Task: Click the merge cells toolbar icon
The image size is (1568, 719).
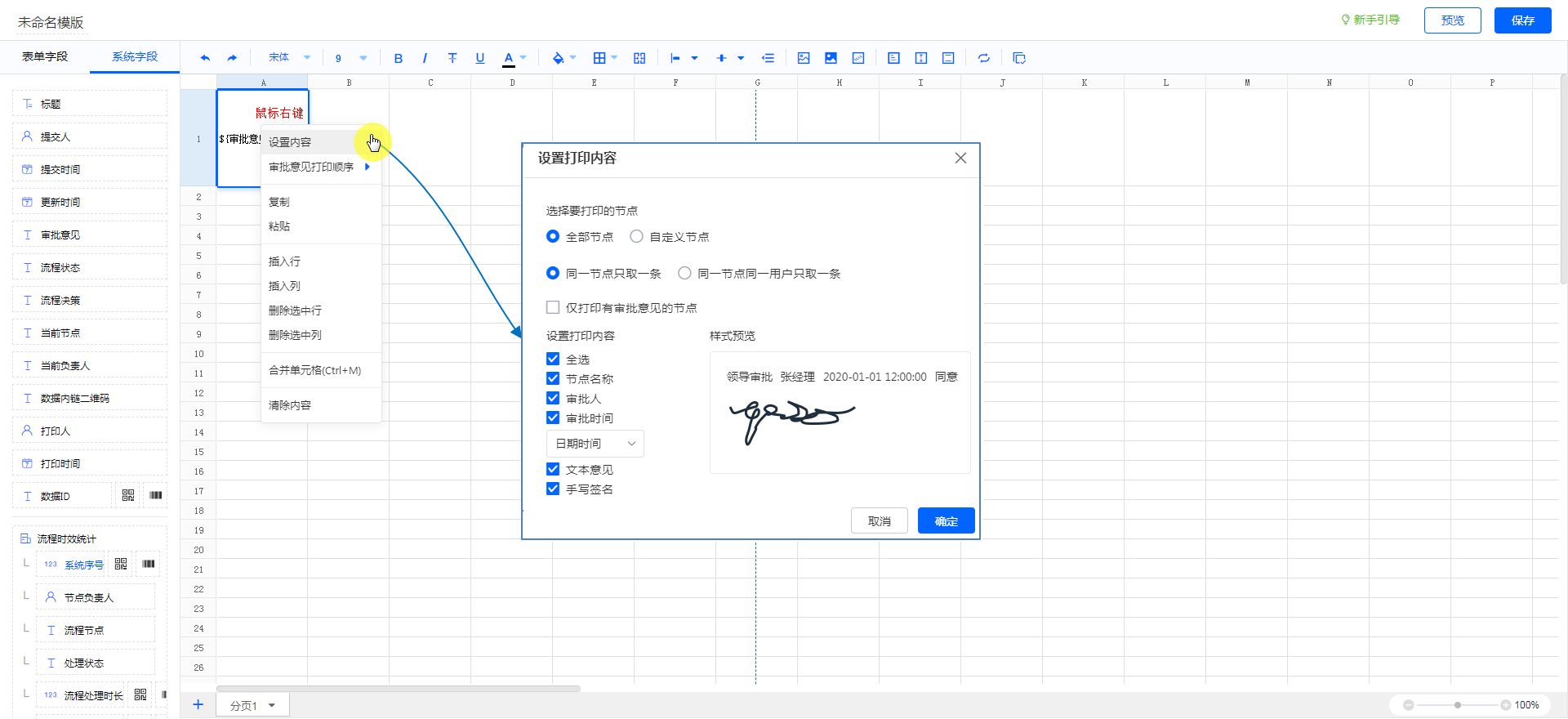Action: 639,58
